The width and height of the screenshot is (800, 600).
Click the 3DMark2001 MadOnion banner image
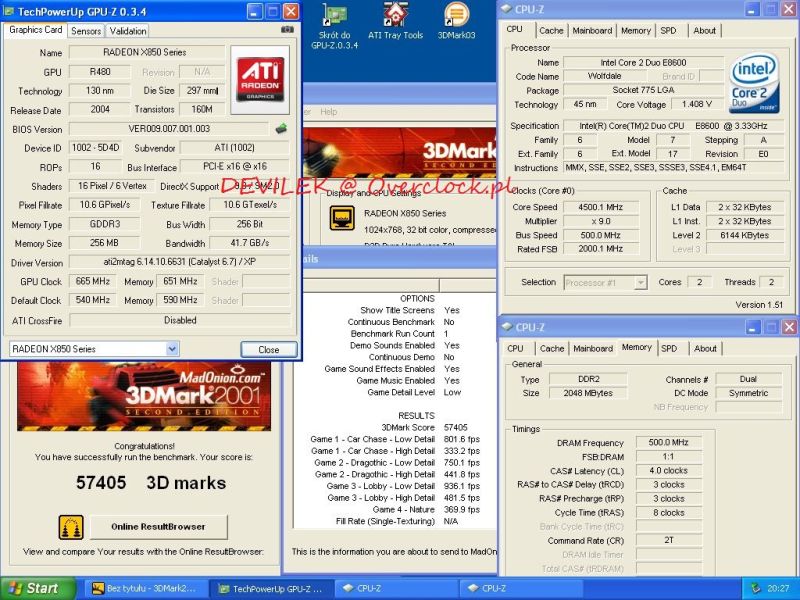144,396
